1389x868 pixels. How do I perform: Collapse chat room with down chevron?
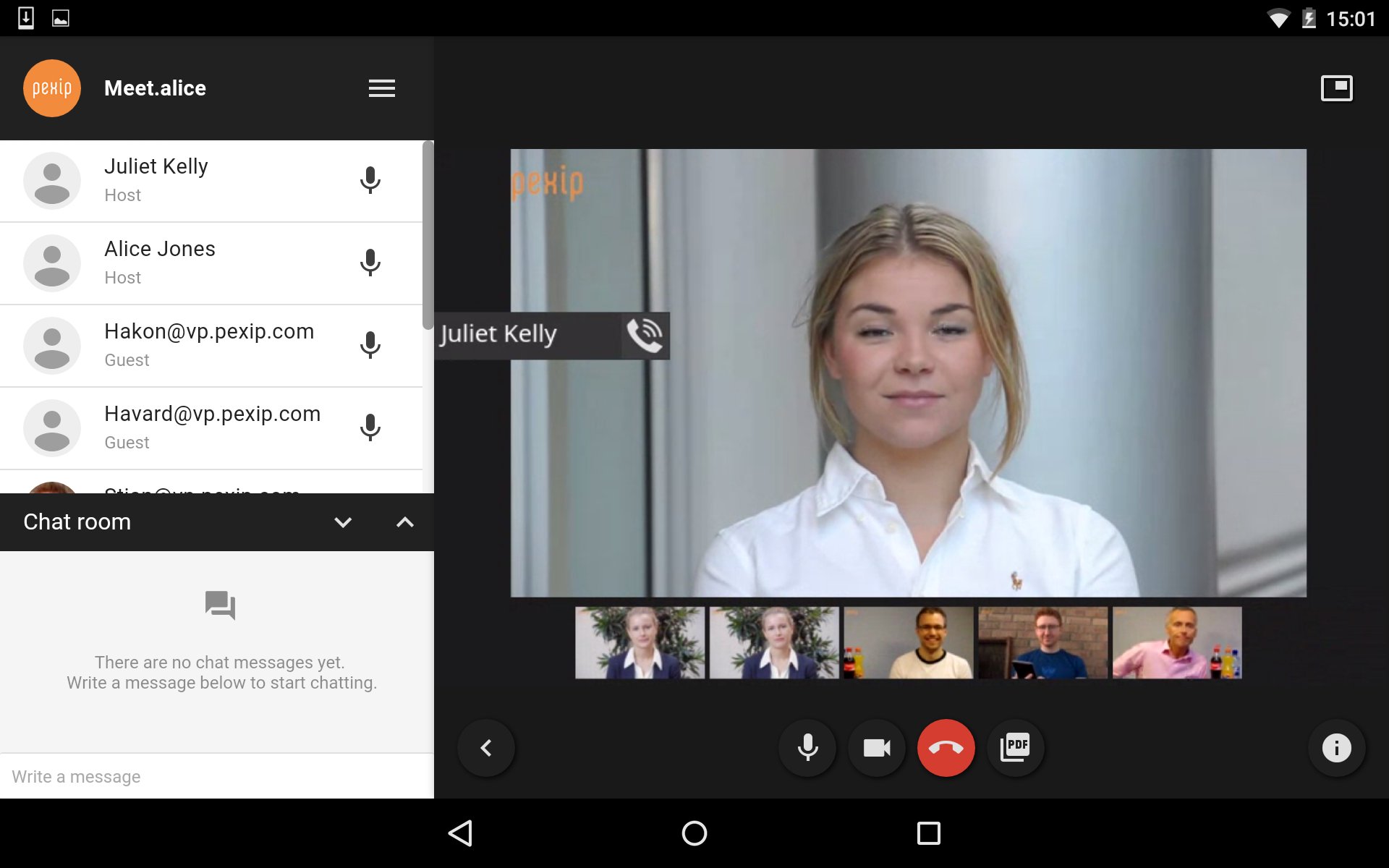(343, 522)
